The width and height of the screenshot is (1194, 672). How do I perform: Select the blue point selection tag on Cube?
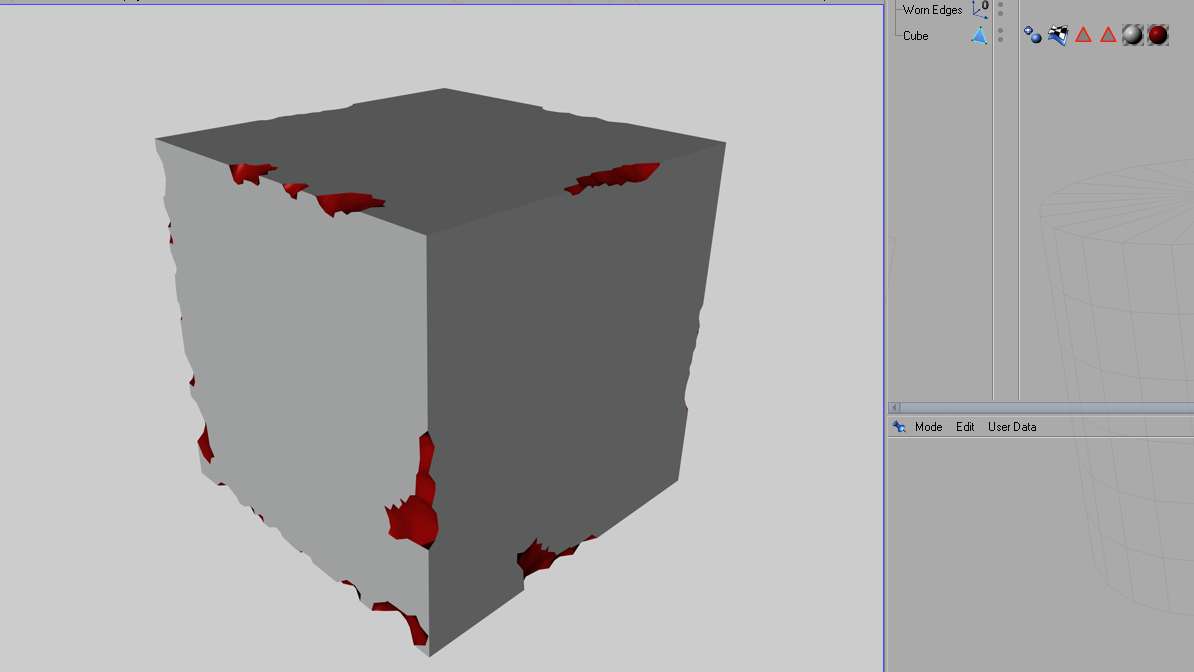(x=1032, y=35)
